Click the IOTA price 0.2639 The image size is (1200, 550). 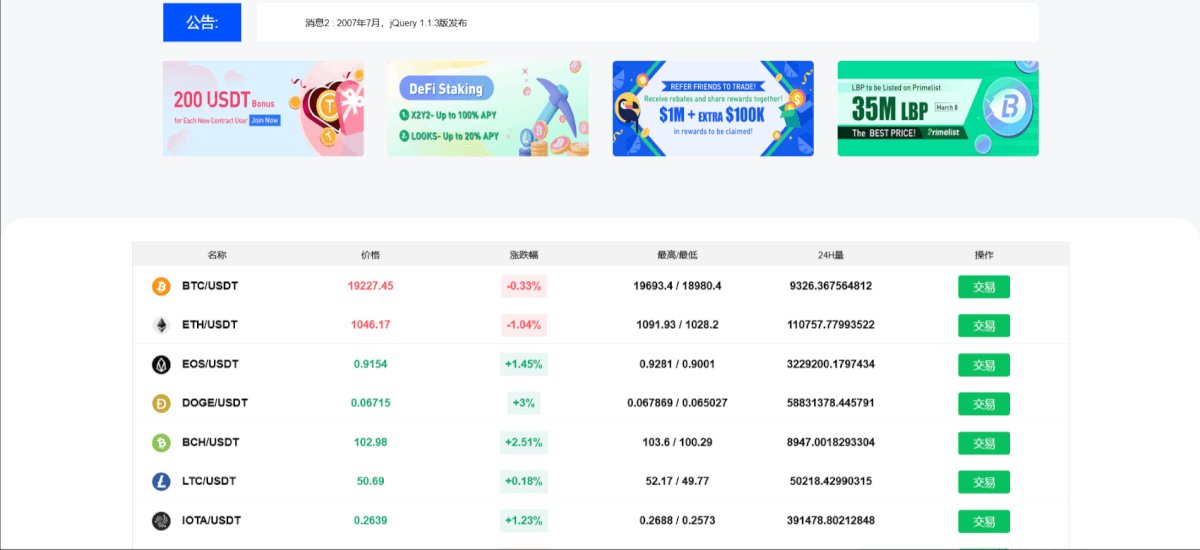tap(371, 520)
